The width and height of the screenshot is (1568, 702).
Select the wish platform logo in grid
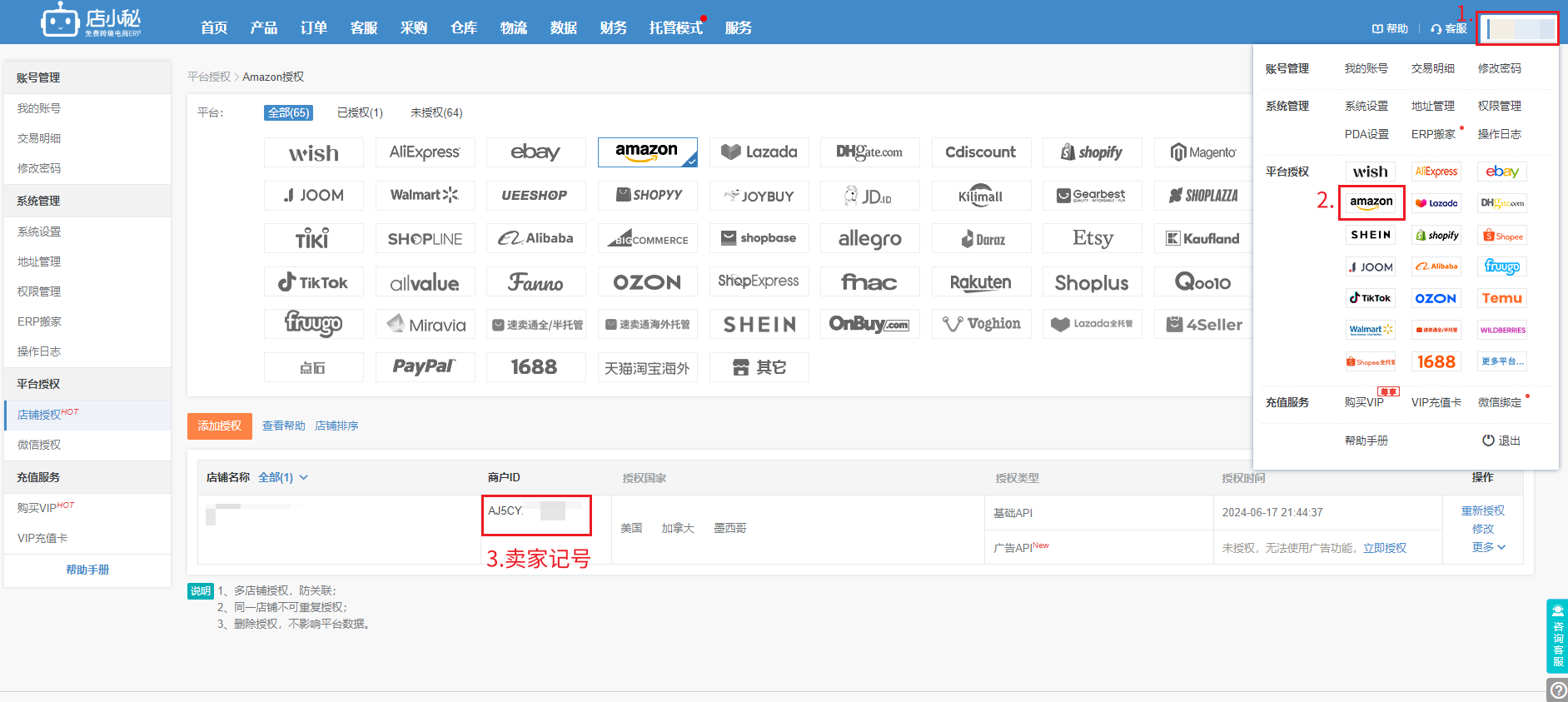(314, 152)
